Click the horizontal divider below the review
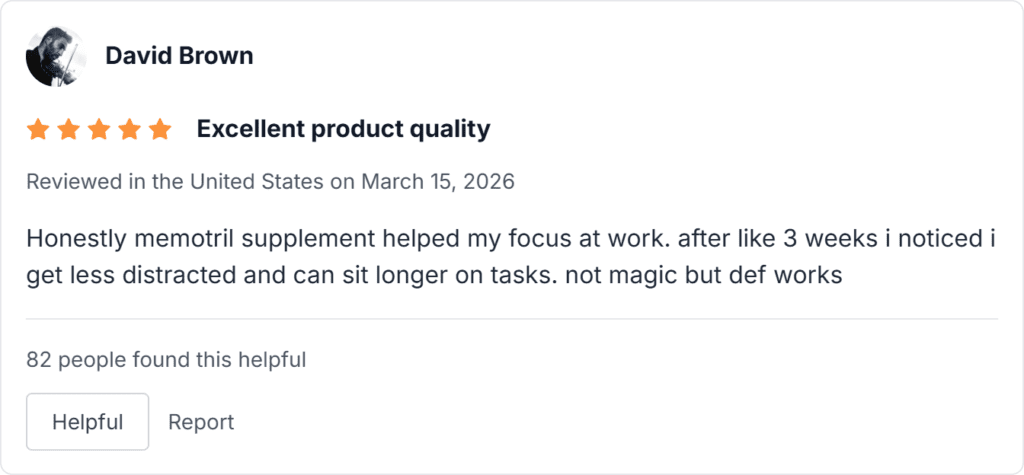 click(512, 319)
